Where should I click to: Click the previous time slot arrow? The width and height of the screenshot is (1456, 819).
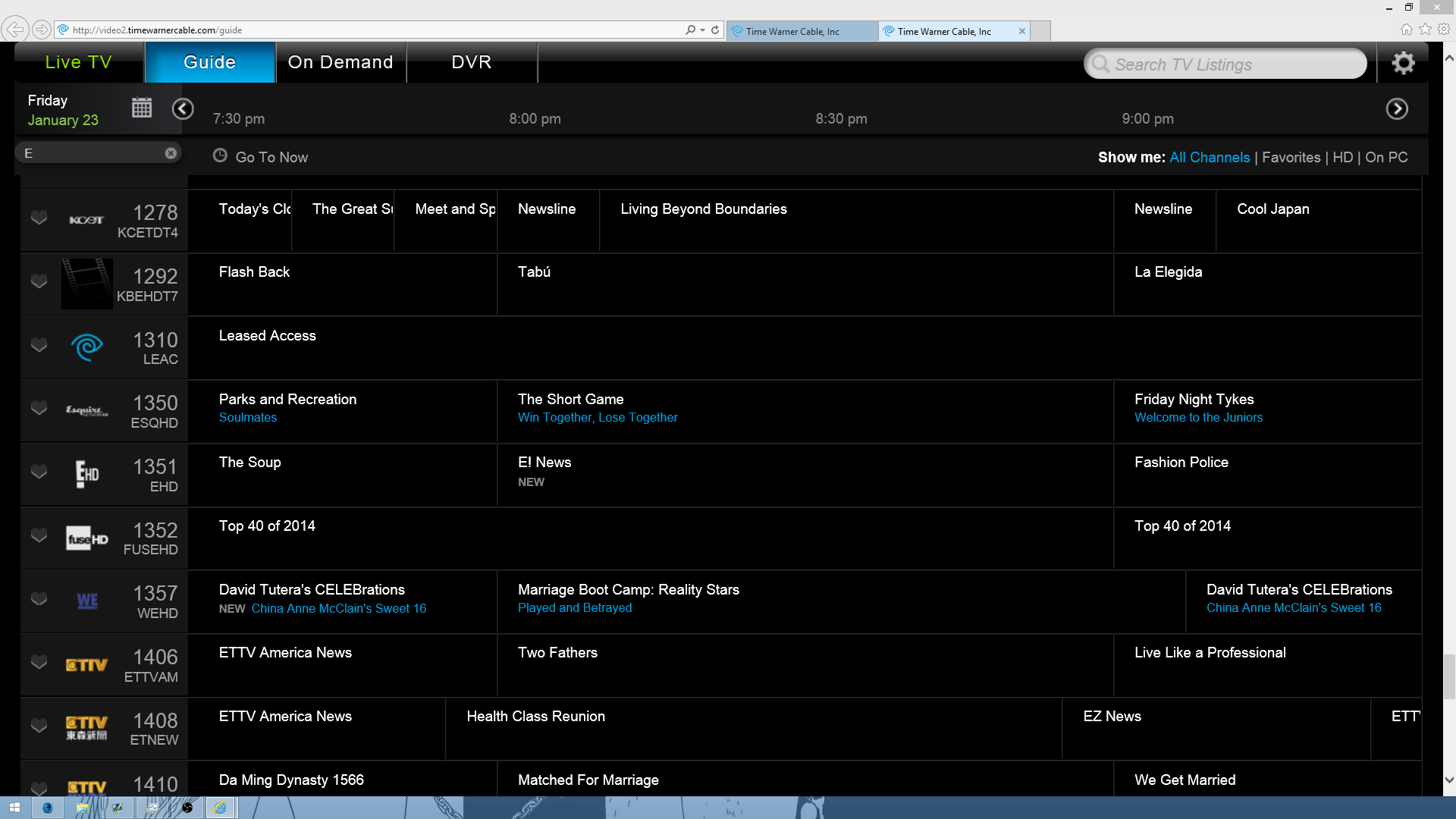183,109
